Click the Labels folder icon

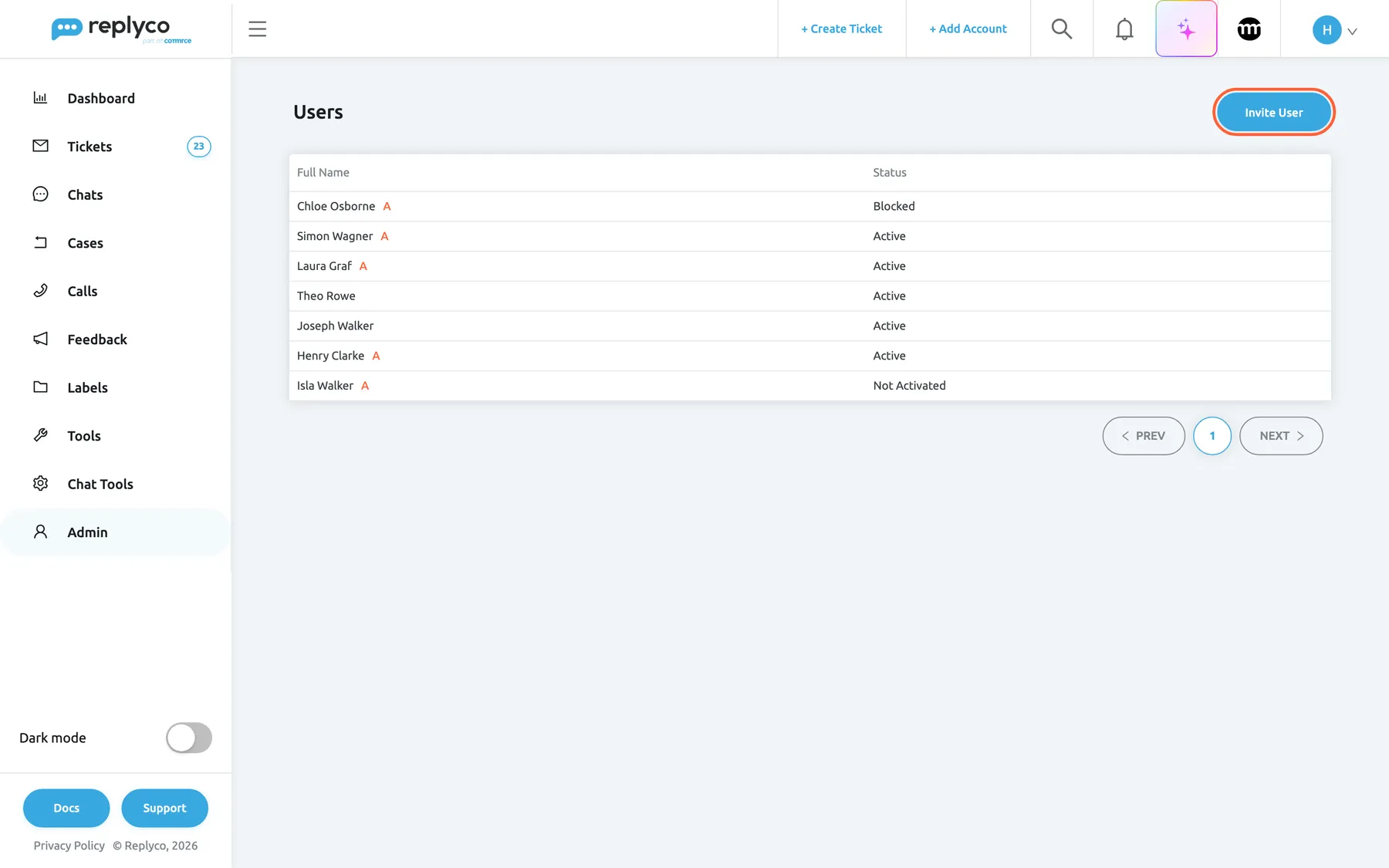[x=40, y=387]
